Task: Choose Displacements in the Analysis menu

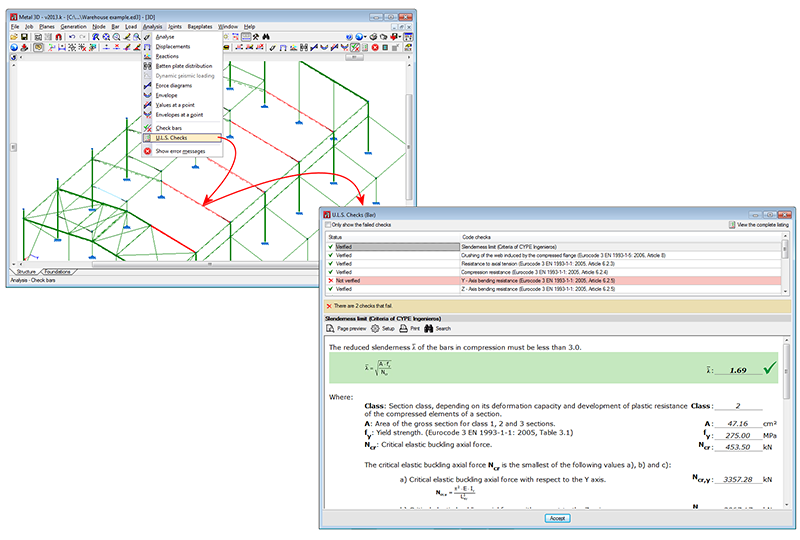Action: pyautogui.click(x=182, y=46)
